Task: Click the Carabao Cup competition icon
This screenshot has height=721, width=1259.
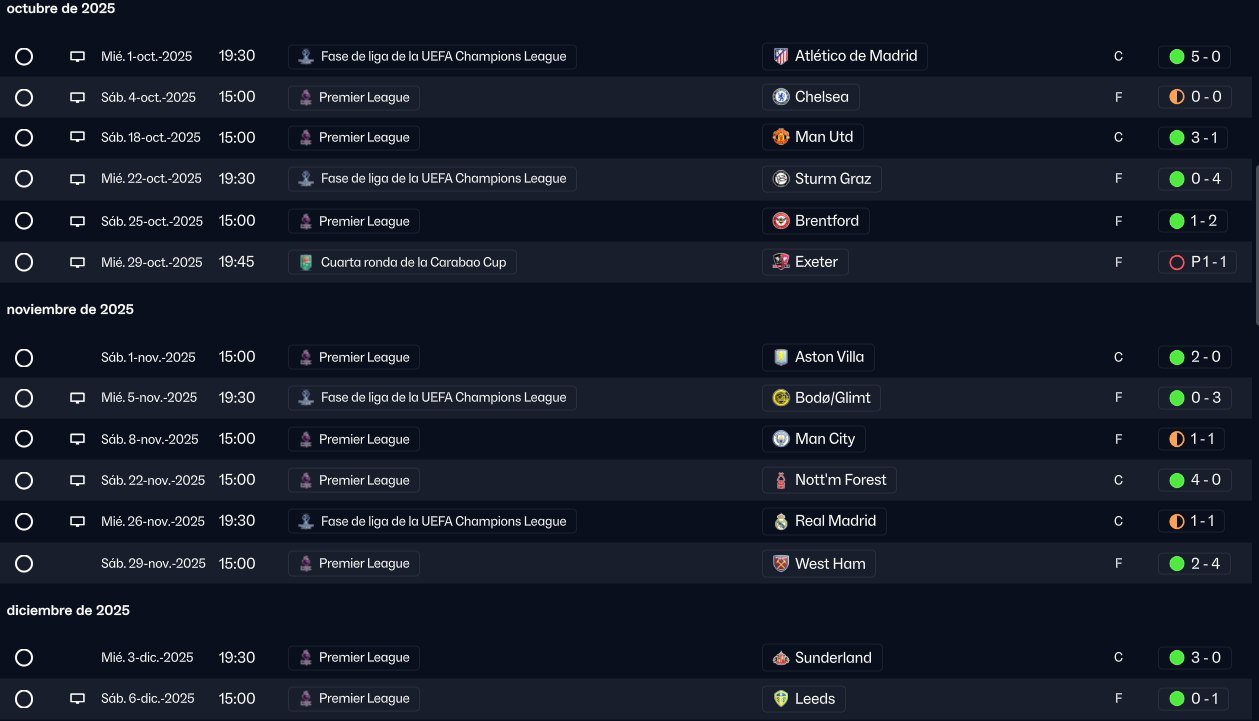Action: (x=306, y=263)
